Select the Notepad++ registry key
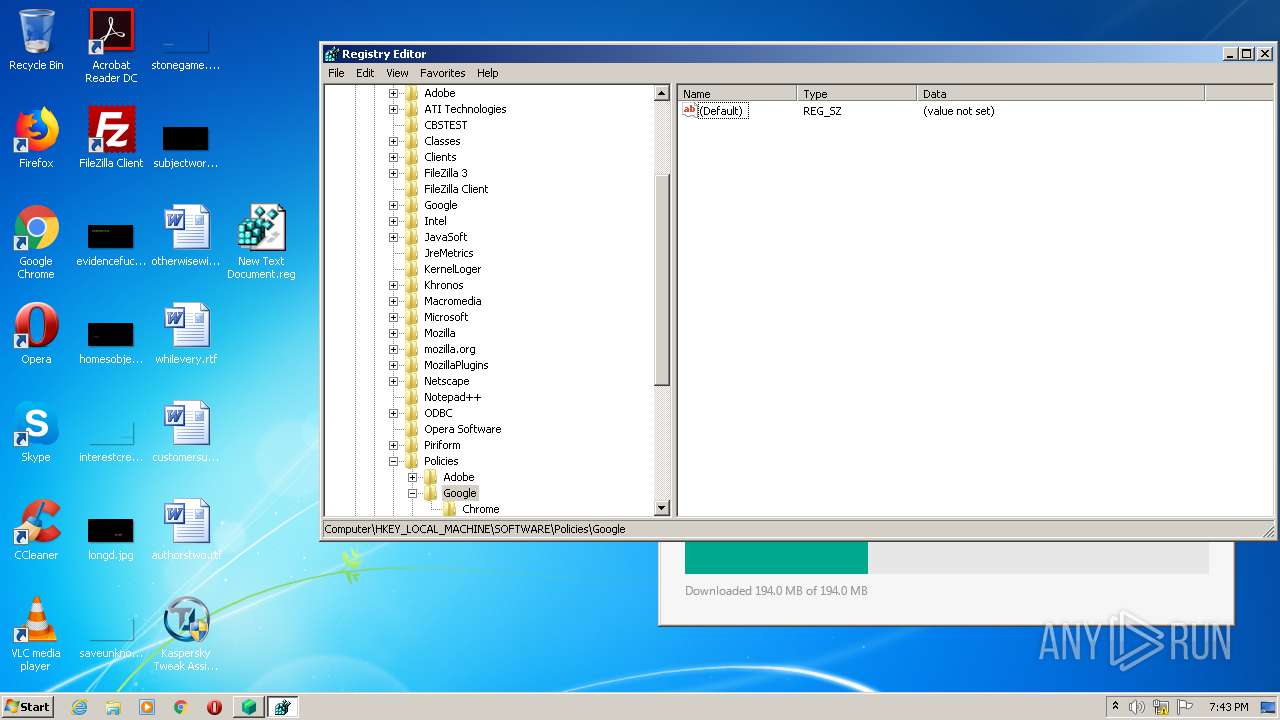The height and width of the screenshot is (720, 1280). 452,397
